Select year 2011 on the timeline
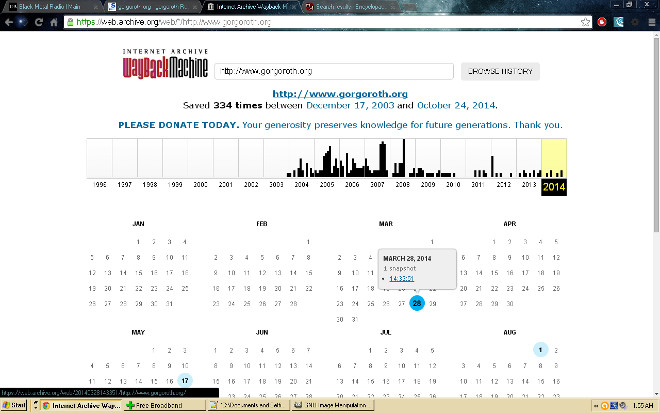This screenshot has height=413, width=660. pyautogui.click(x=478, y=184)
